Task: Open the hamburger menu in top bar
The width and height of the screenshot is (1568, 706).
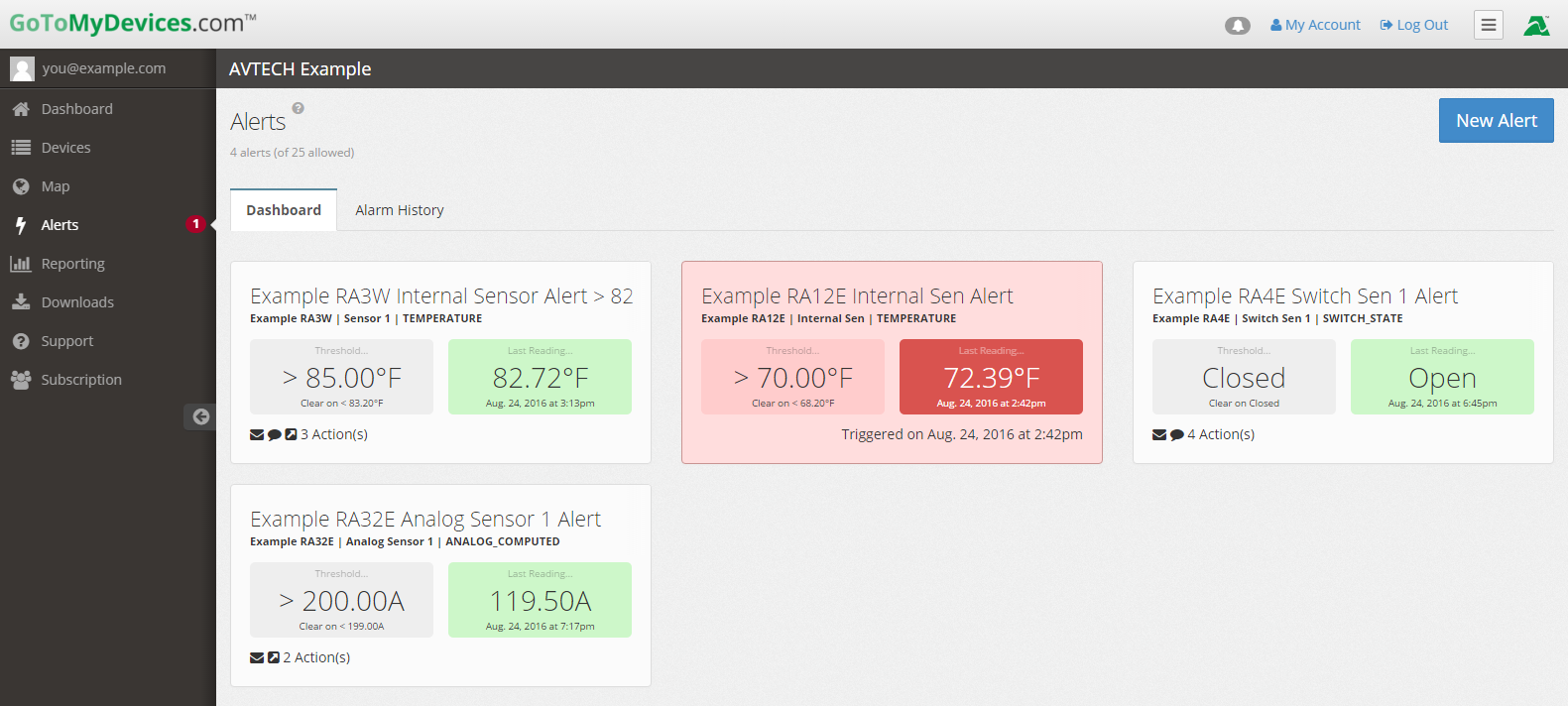Action: point(1488,25)
